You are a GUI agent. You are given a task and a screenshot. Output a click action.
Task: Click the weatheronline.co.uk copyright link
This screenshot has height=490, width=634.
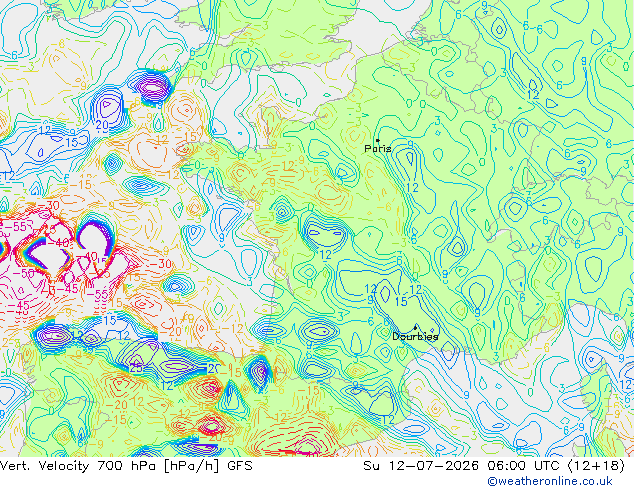point(550,481)
